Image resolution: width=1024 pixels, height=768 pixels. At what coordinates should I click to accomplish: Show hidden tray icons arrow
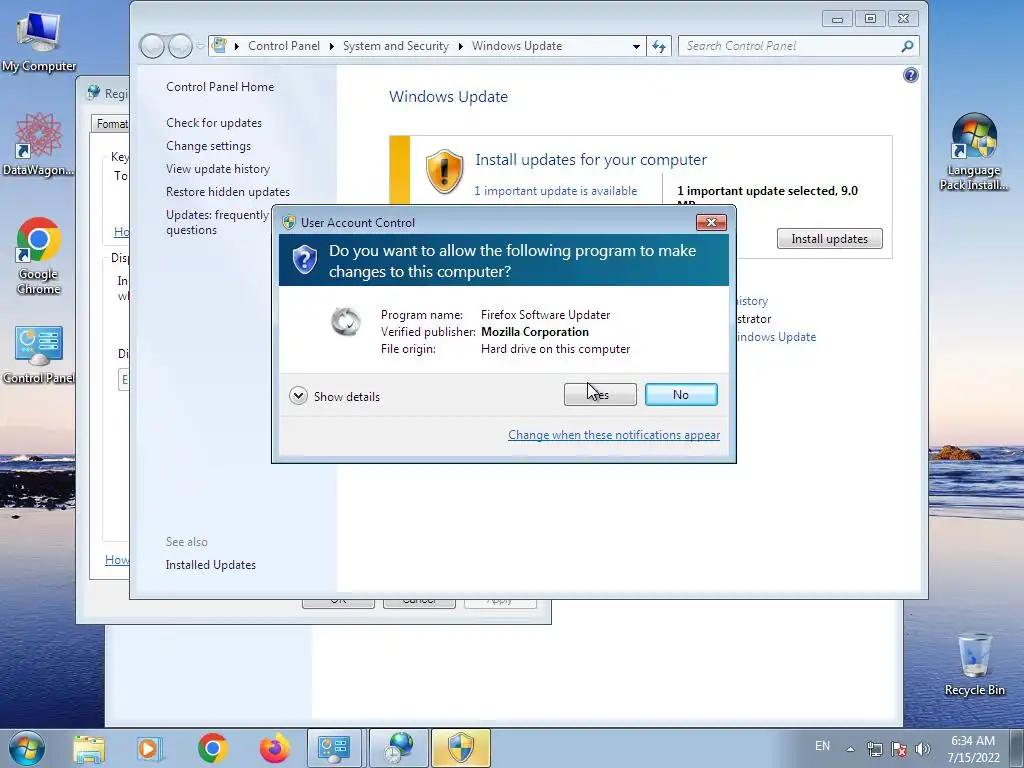pyautogui.click(x=850, y=749)
